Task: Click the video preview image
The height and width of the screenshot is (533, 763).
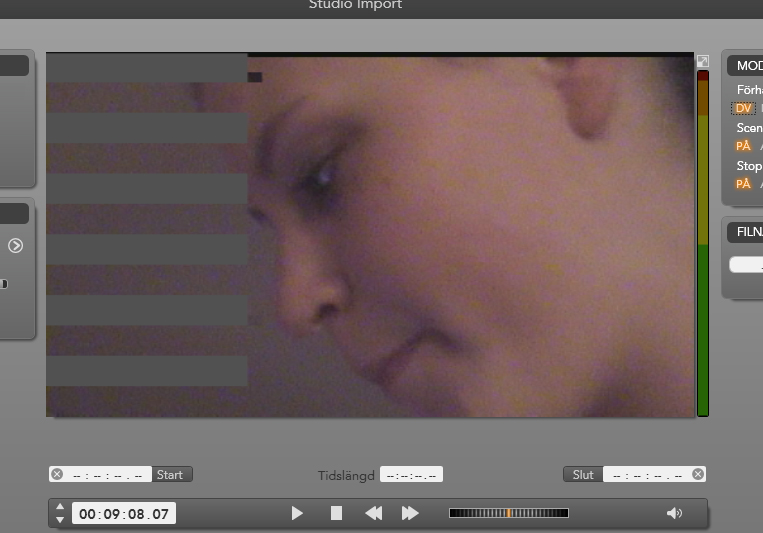Action: click(370, 235)
